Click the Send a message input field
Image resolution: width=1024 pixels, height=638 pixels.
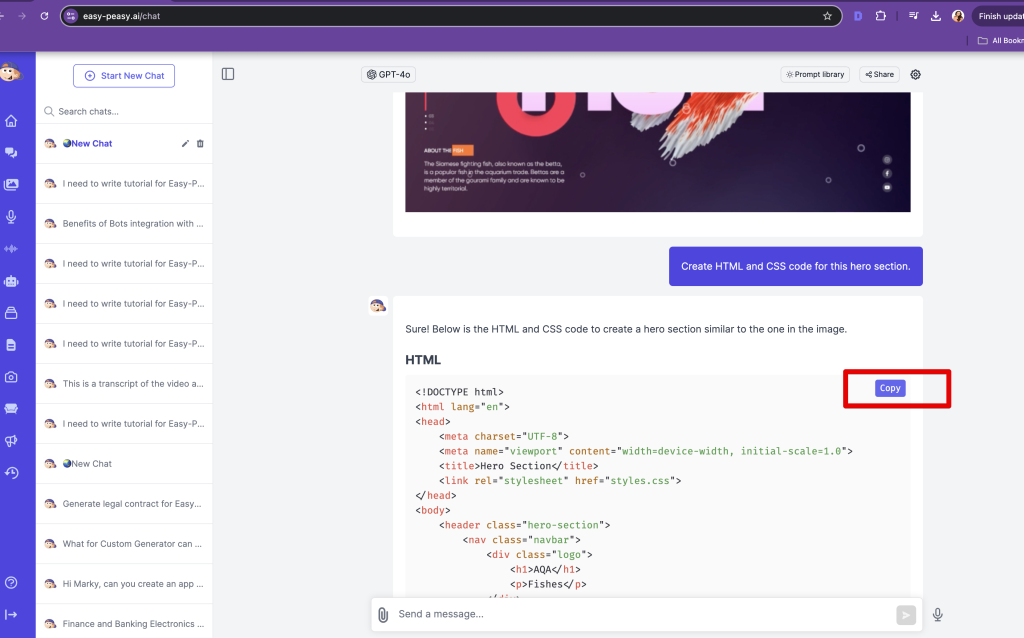tap(640, 614)
